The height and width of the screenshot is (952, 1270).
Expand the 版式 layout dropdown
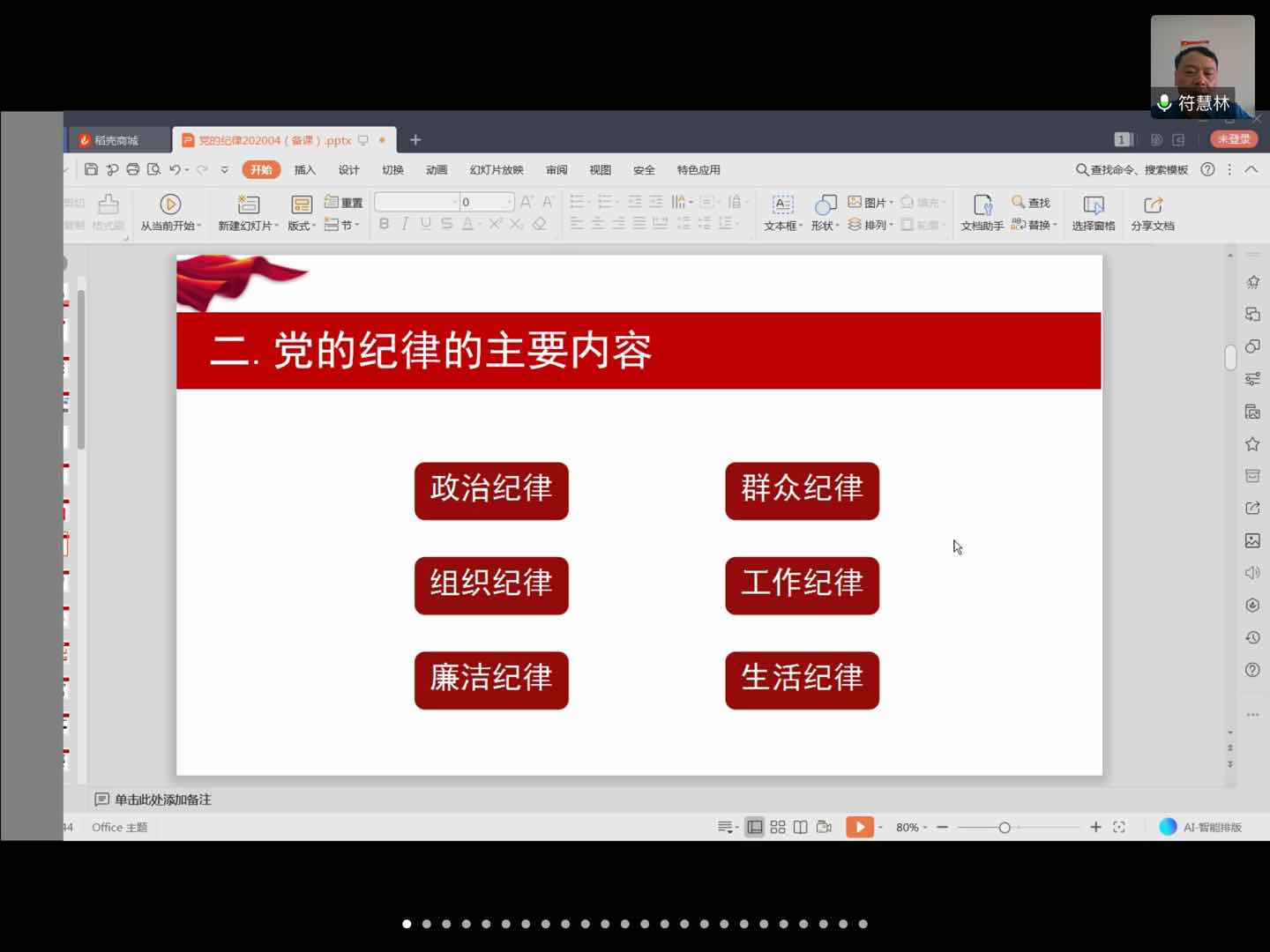(302, 226)
